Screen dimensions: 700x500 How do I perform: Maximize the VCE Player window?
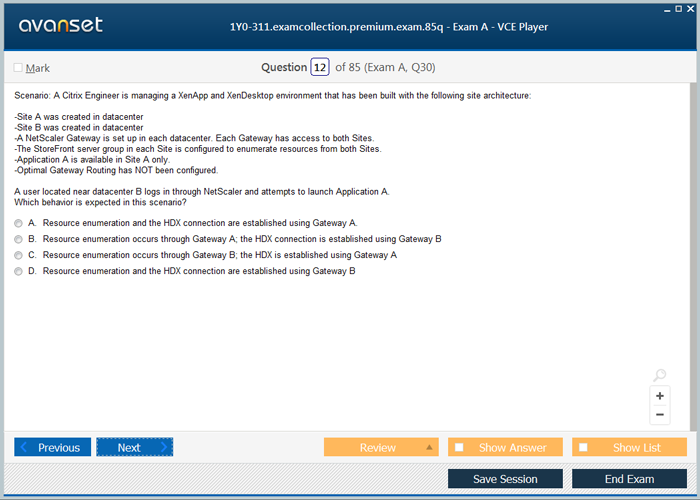click(679, 7)
